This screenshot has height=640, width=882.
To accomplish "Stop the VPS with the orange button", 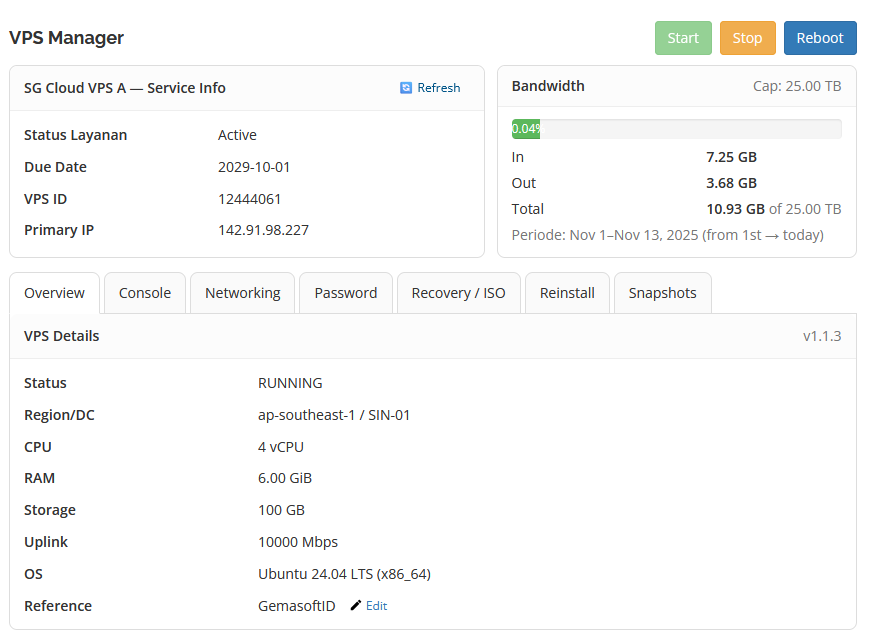I will pyautogui.click(x=747, y=38).
